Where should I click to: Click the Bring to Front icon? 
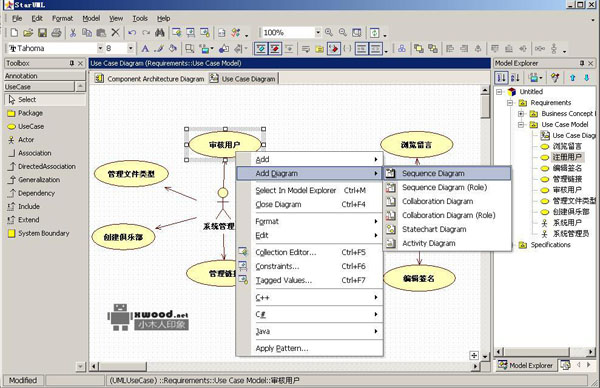coord(419,49)
